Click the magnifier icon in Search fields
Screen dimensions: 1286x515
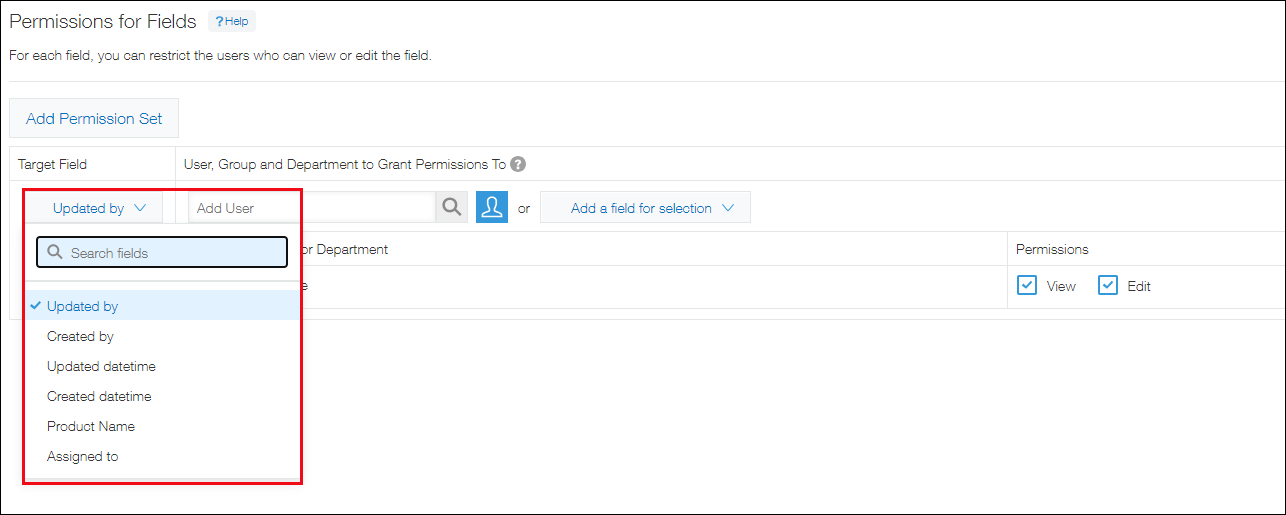[55, 253]
